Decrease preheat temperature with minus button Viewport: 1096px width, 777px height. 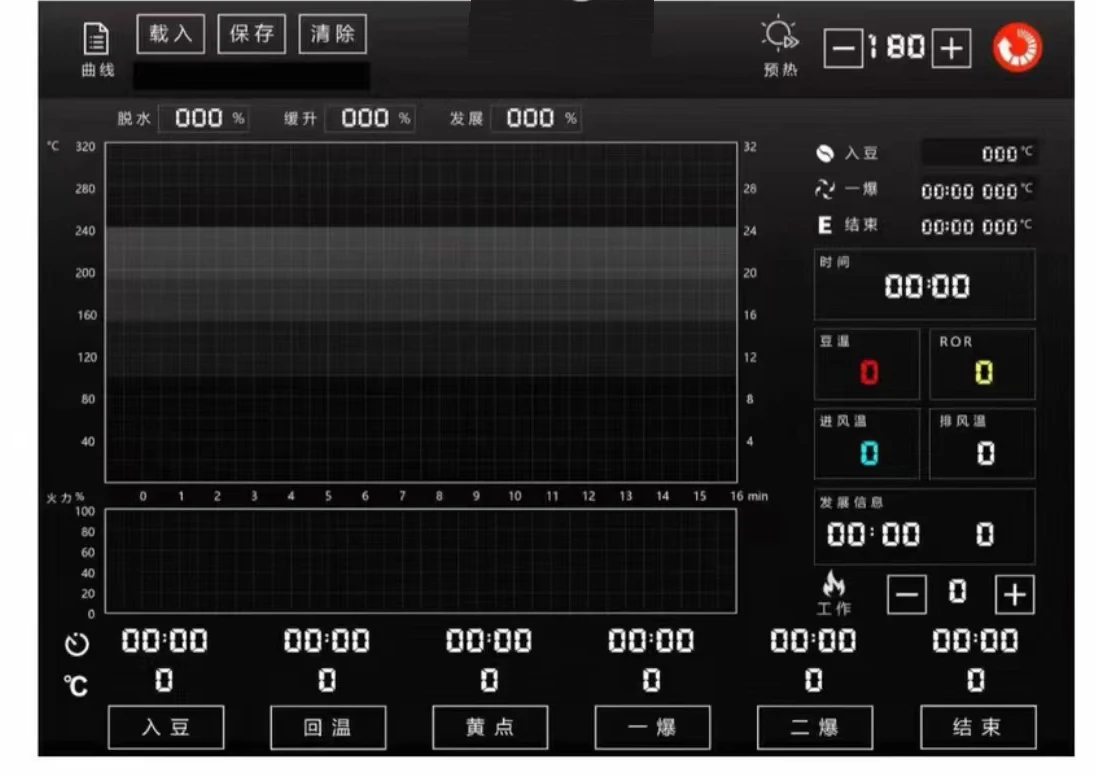[843, 48]
